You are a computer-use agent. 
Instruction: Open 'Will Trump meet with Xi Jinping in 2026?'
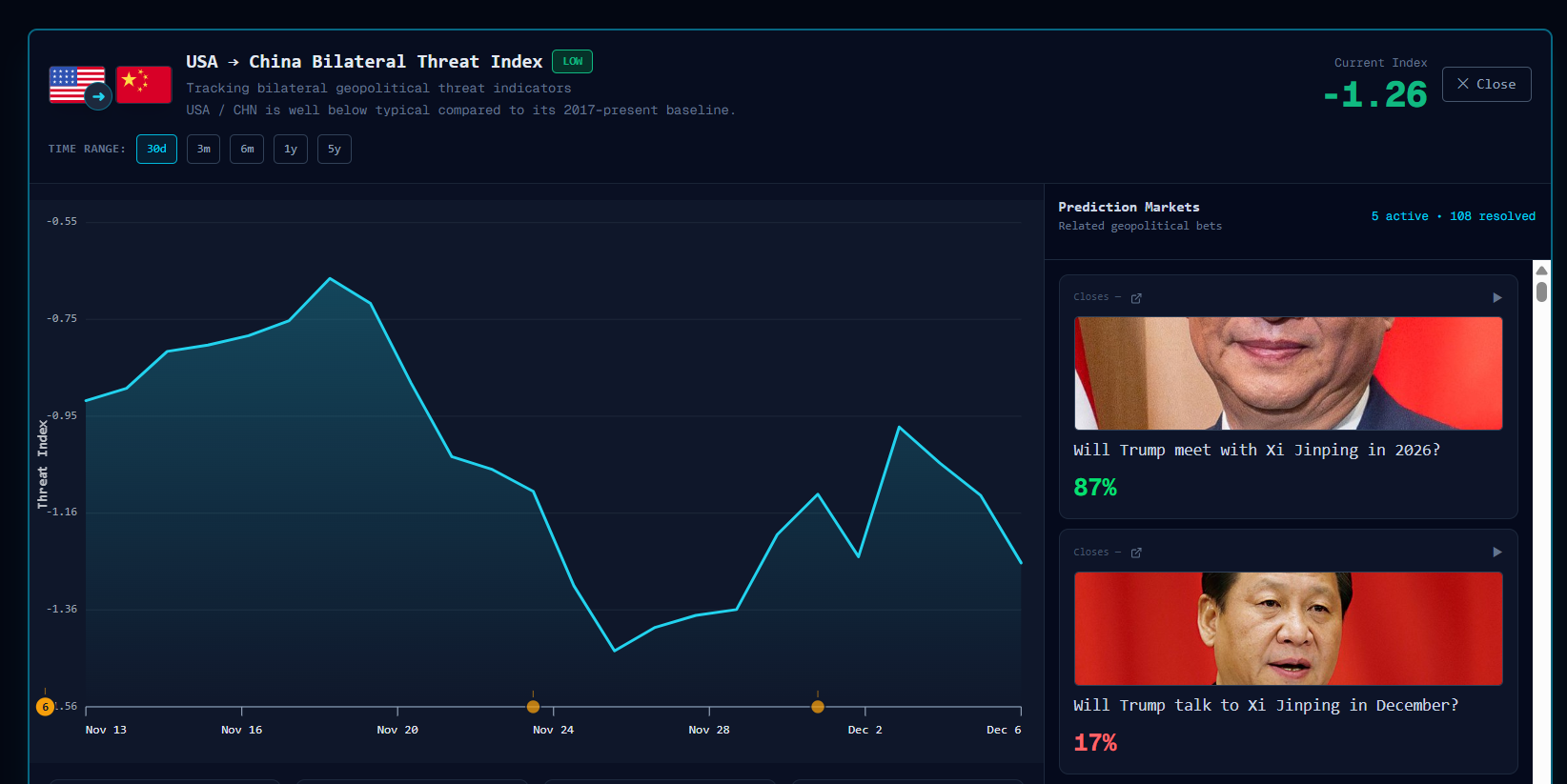pos(1256,450)
